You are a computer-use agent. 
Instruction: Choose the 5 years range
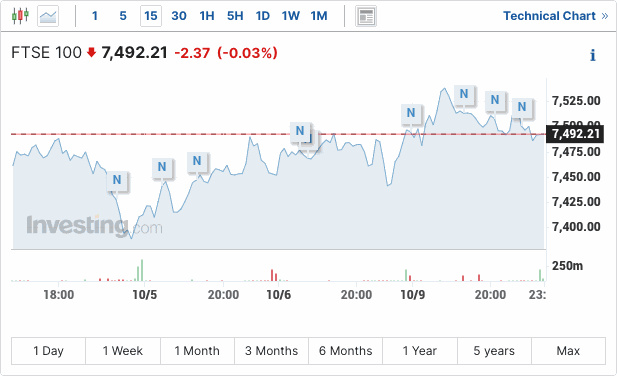tap(494, 351)
